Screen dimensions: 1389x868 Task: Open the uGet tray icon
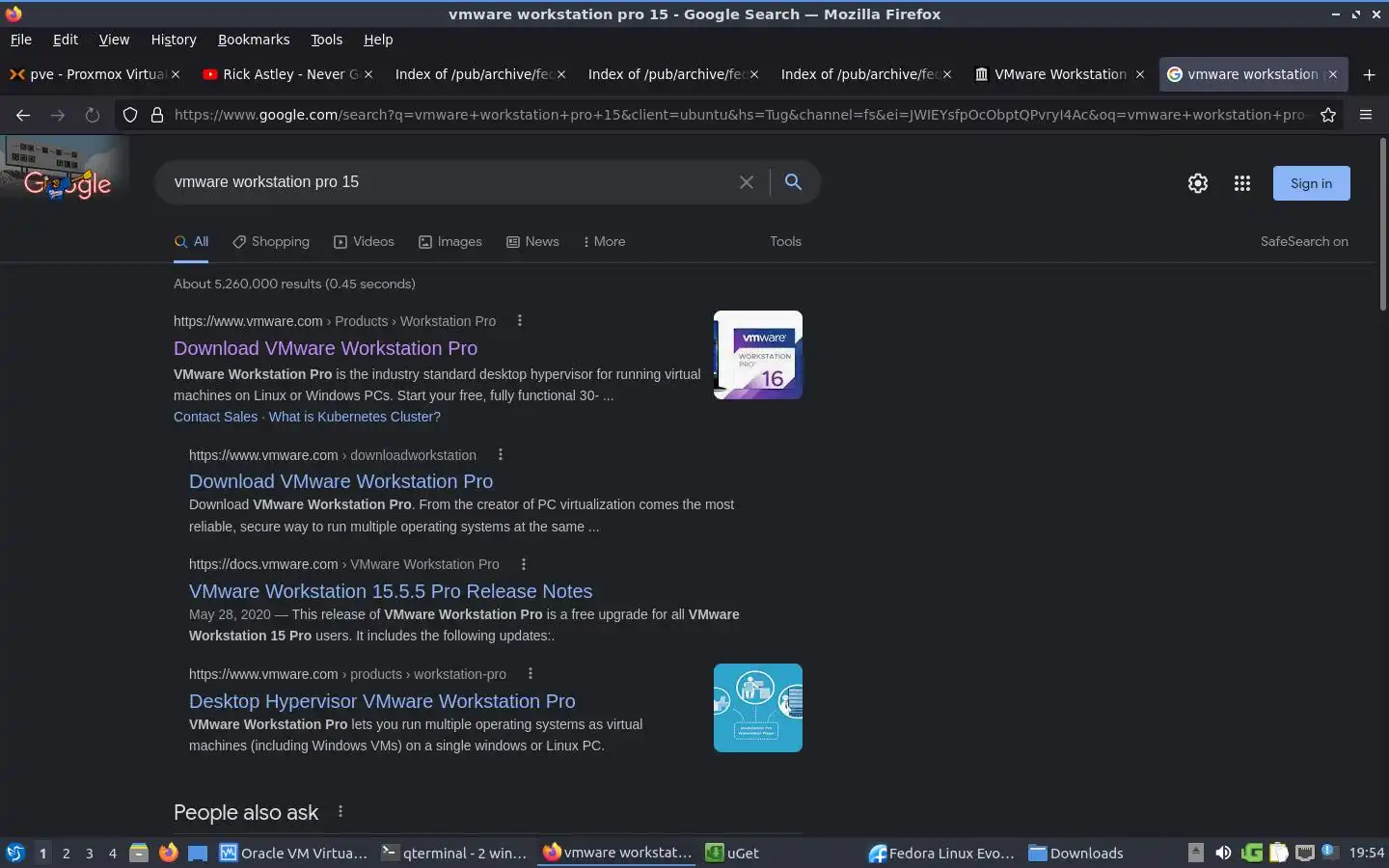tap(1252, 853)
